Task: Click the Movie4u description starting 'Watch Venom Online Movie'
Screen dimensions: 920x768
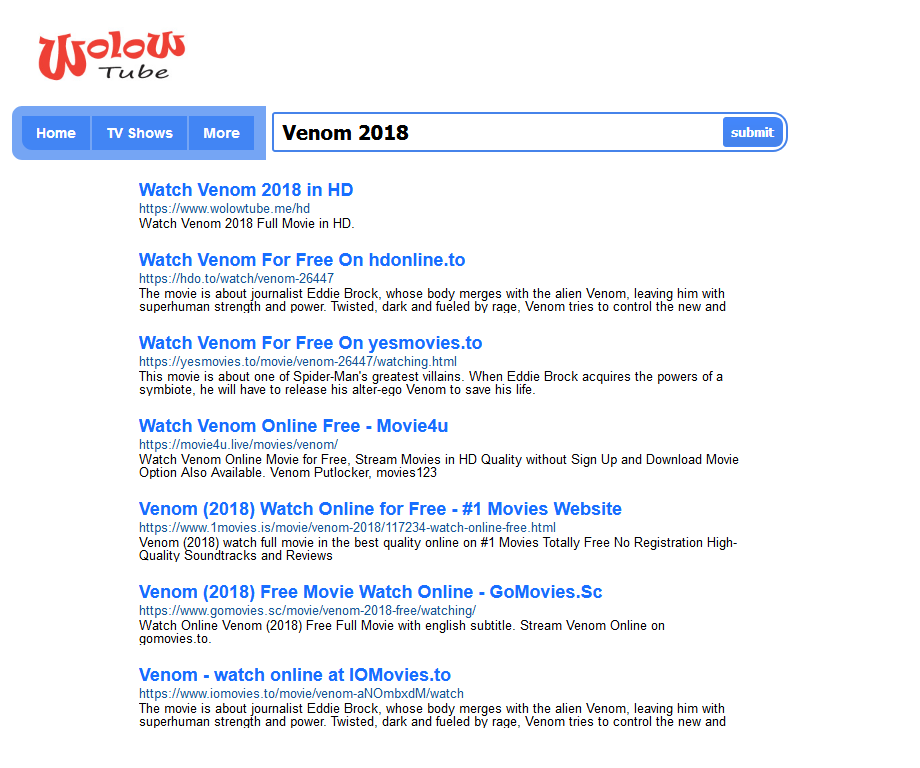Action: (439, 466)
